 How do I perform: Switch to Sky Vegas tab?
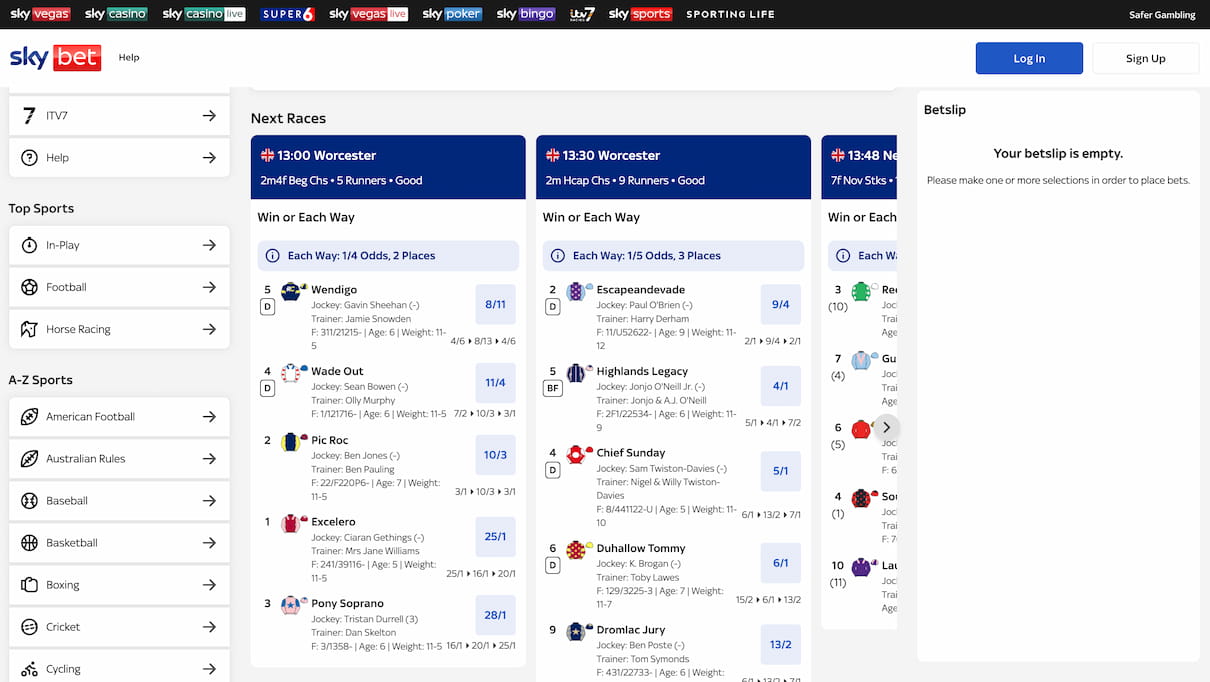point(40,14)
